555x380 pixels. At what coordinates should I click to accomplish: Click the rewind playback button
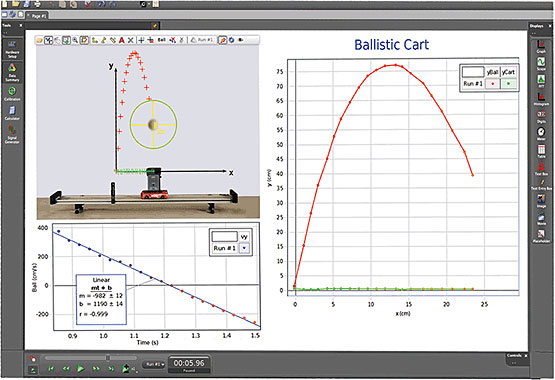[x=66, y=369]
